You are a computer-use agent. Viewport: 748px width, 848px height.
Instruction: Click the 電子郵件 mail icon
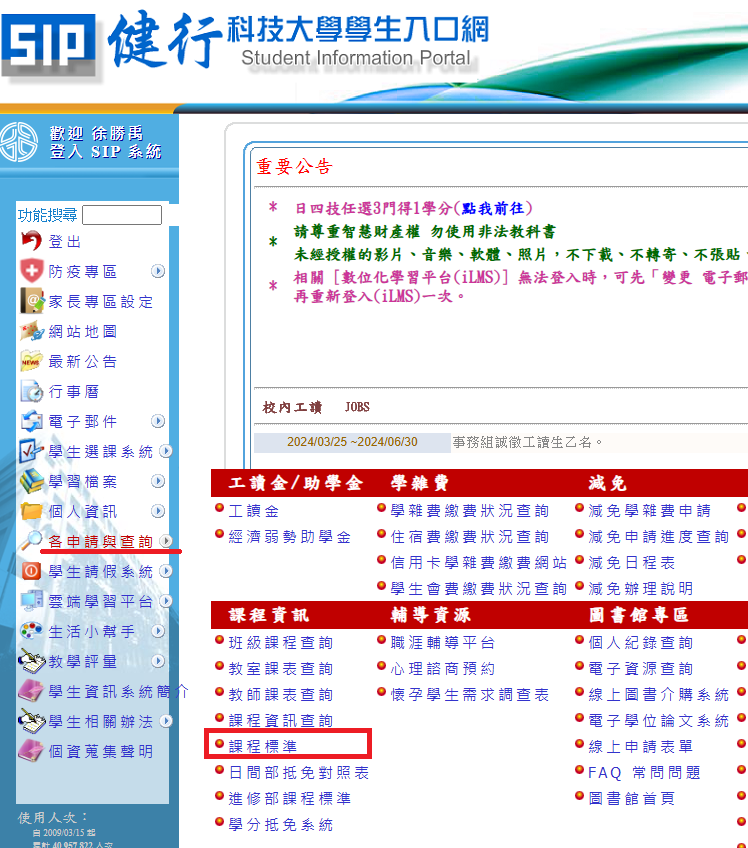point(31,421)
